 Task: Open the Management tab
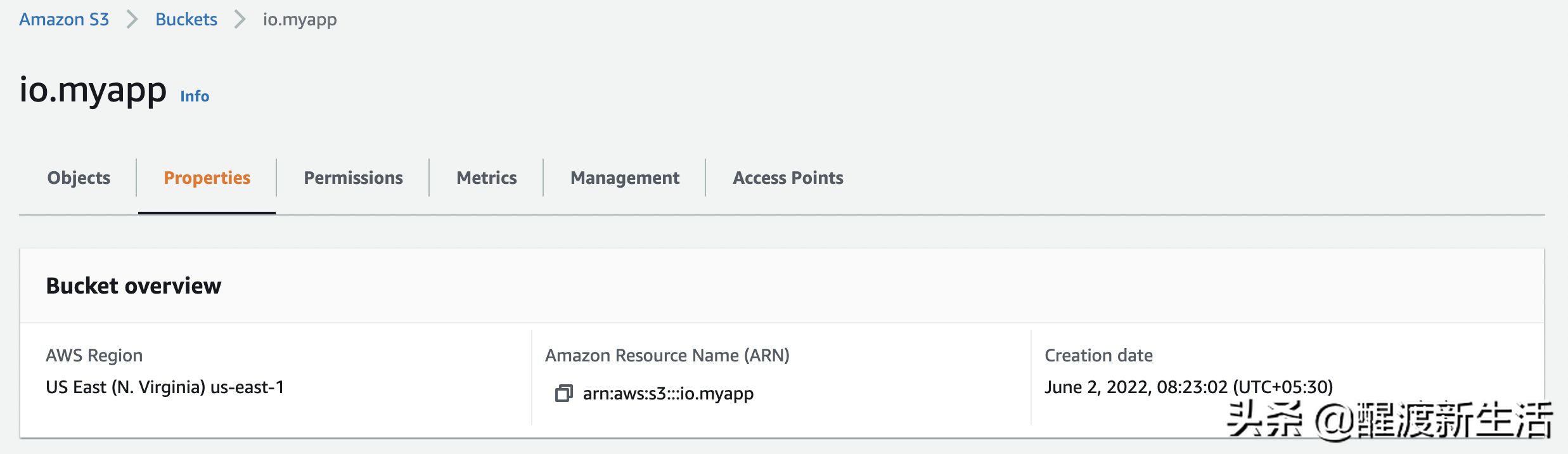(624, 178)
